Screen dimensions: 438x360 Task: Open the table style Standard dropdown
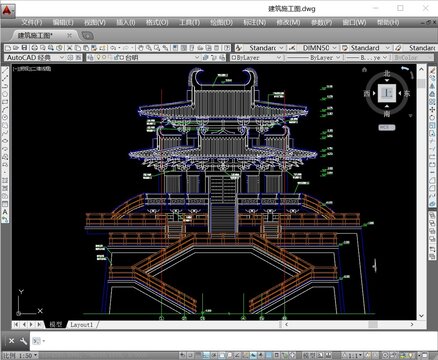coord(388,48)
